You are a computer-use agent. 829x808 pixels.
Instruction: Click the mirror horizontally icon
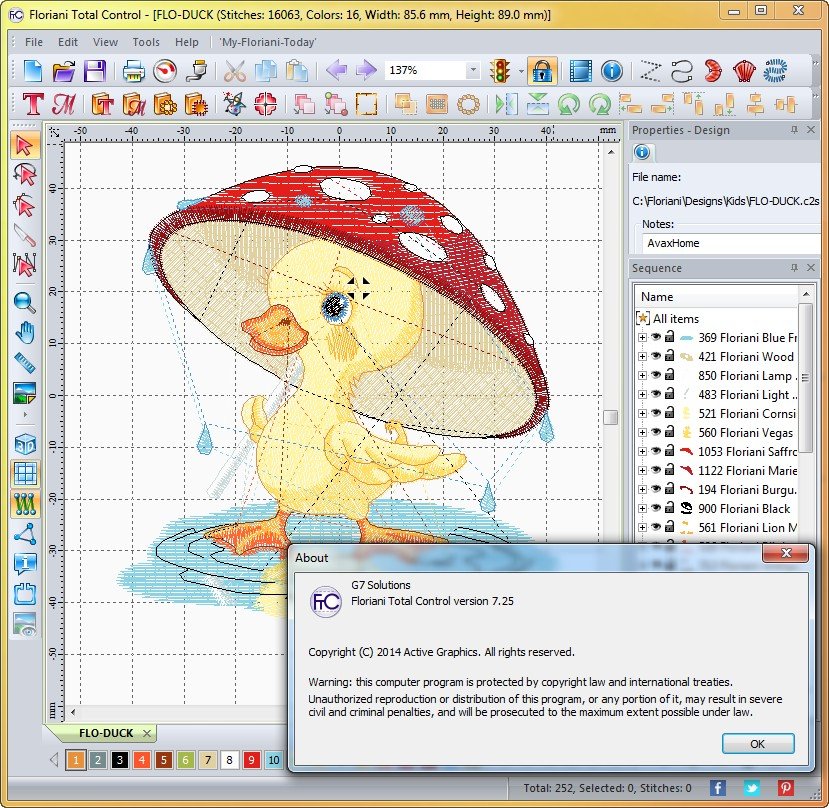point(505,104)
